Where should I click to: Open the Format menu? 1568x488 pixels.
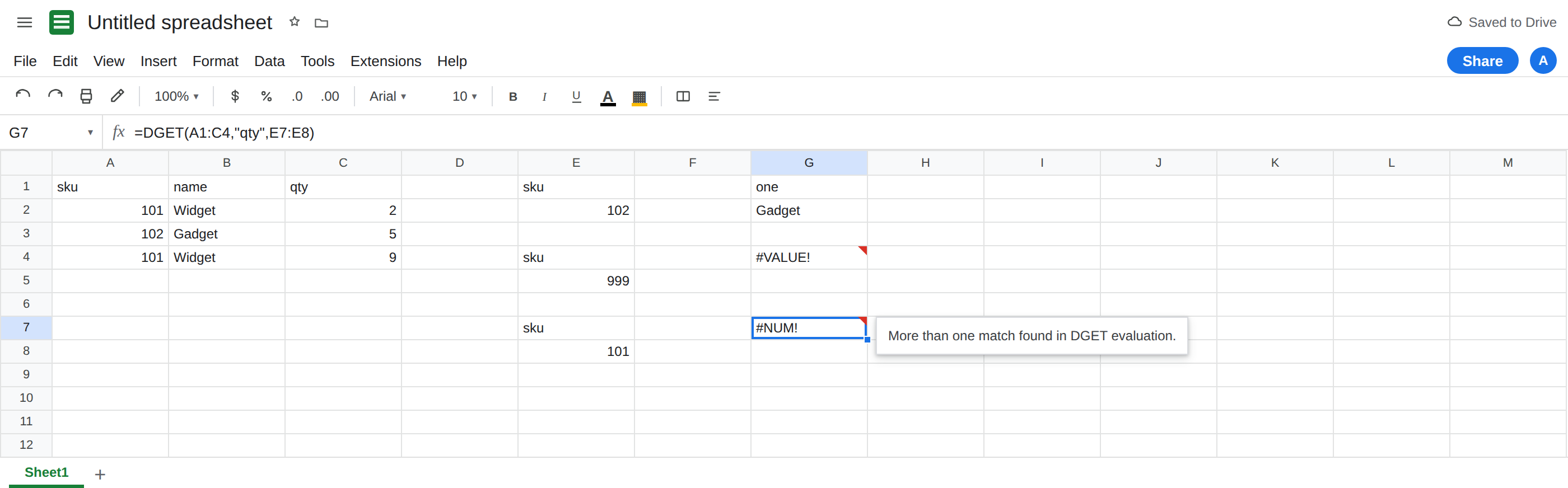[216, 61]
